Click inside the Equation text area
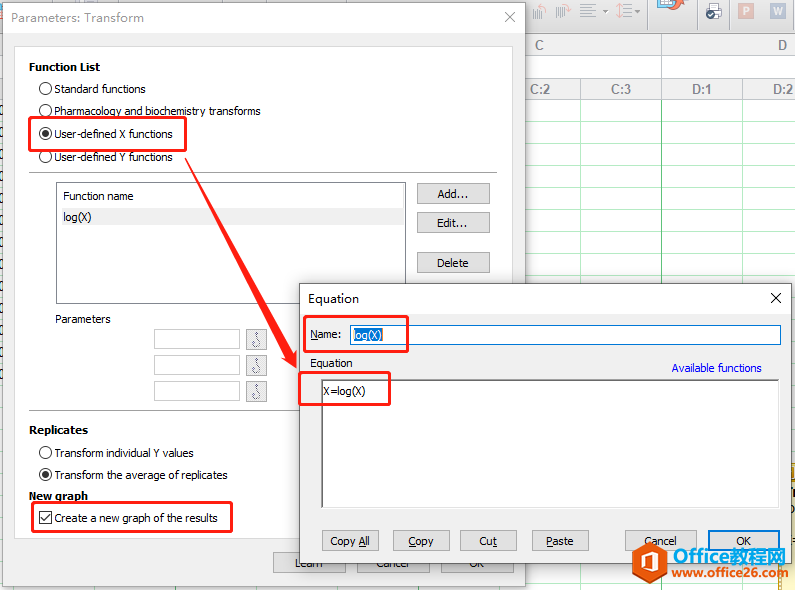The height and width of the screenshot is (590, 795). pyautogui.click(x=550, y=444)
